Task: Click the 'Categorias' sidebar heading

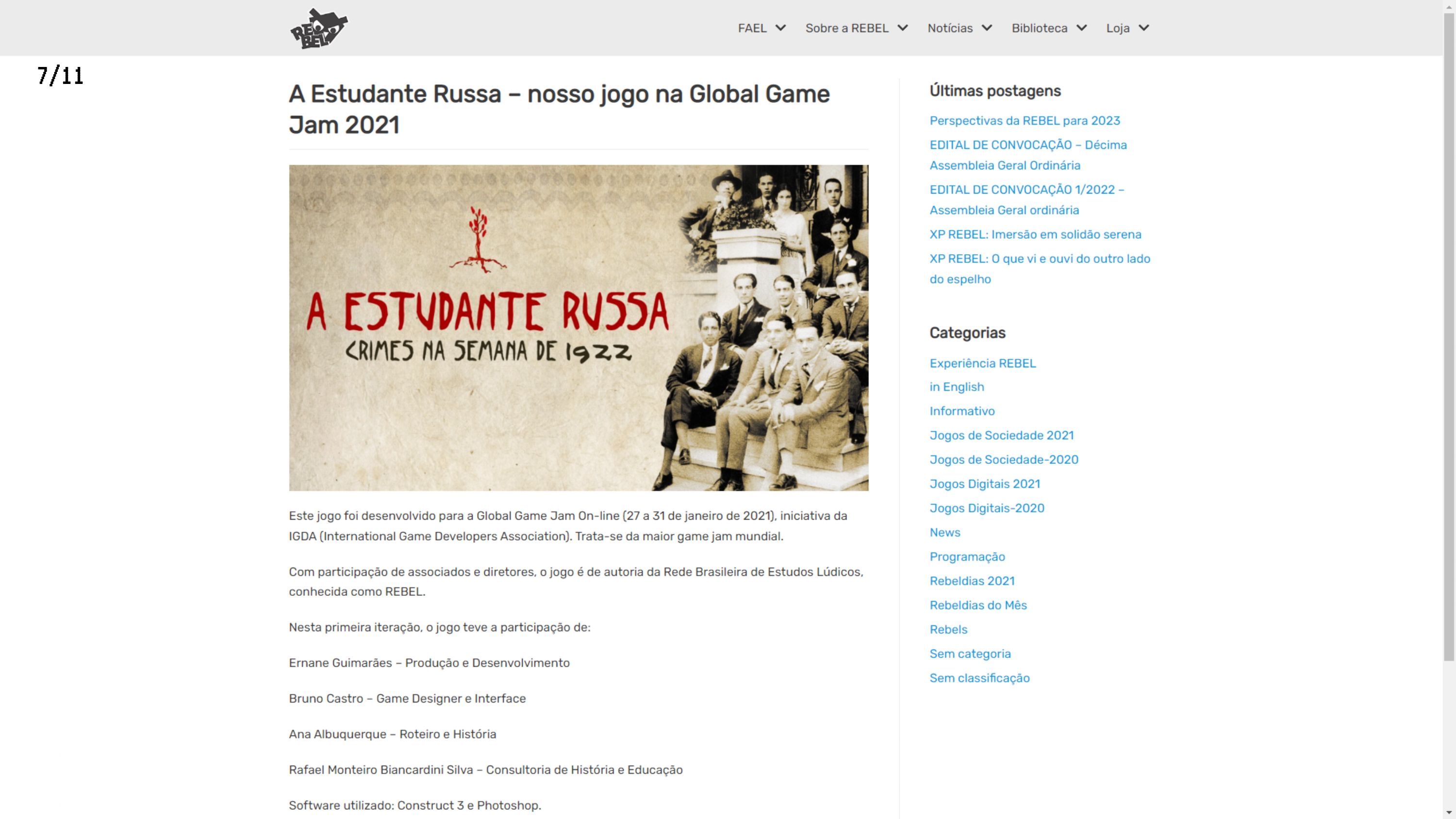Action: pyautogui.click(x=968, y=333)
